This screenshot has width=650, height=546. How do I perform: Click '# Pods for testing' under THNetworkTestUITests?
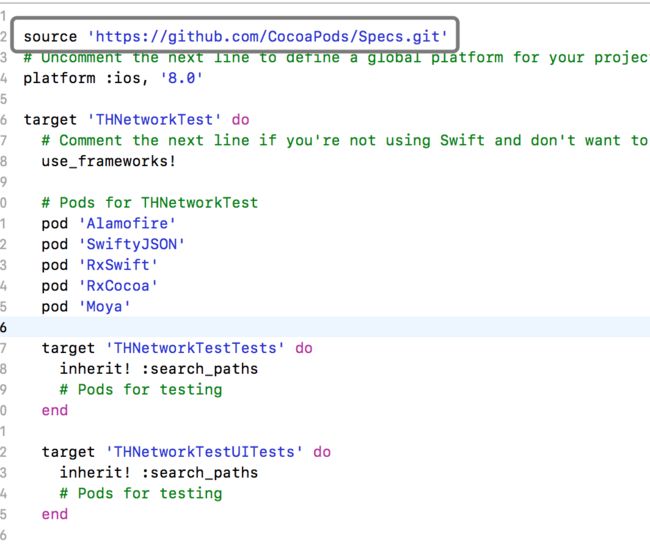[x=141, y=493]
